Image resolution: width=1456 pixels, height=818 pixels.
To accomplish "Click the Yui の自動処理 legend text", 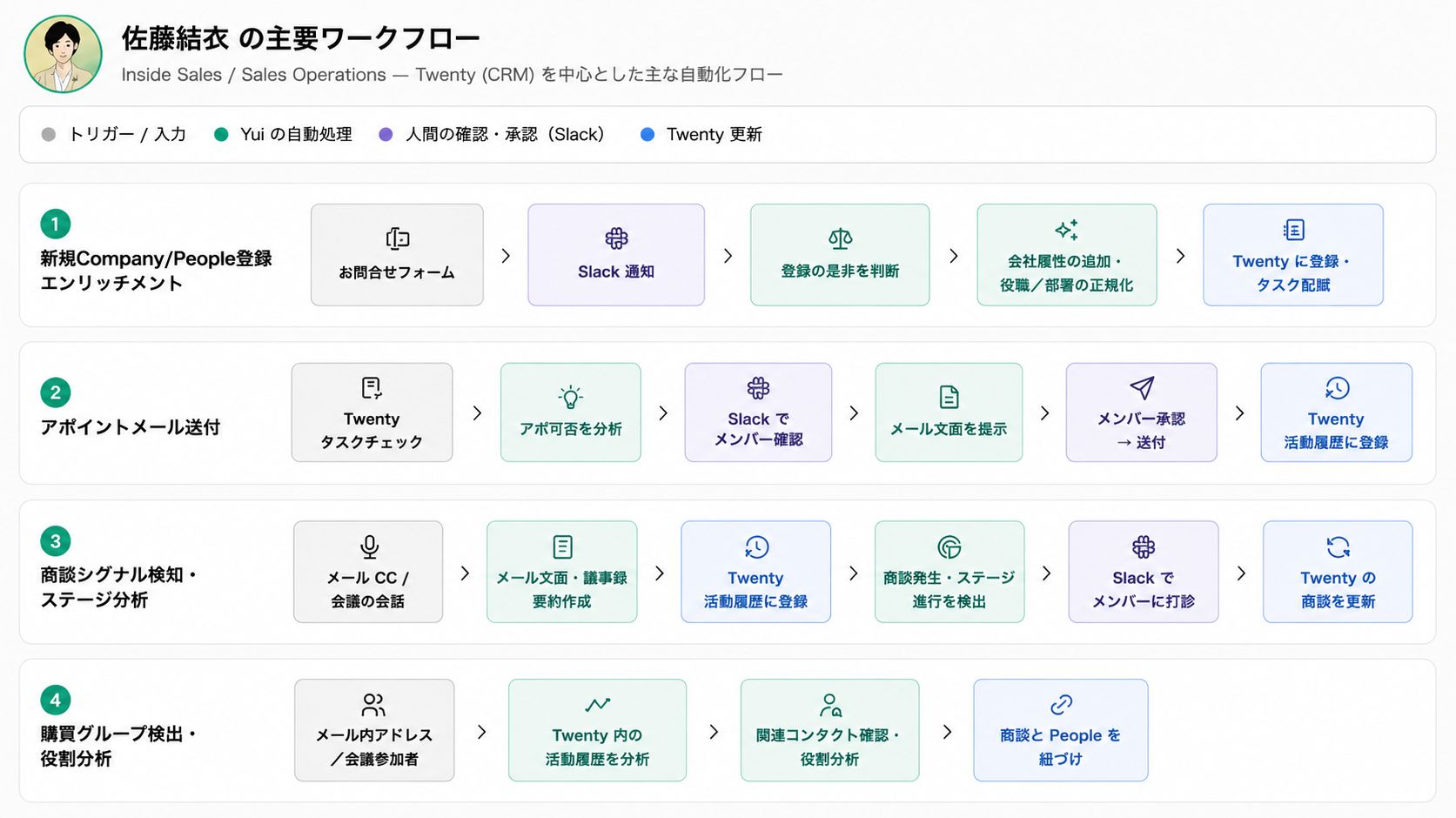I will coord(296,134).
